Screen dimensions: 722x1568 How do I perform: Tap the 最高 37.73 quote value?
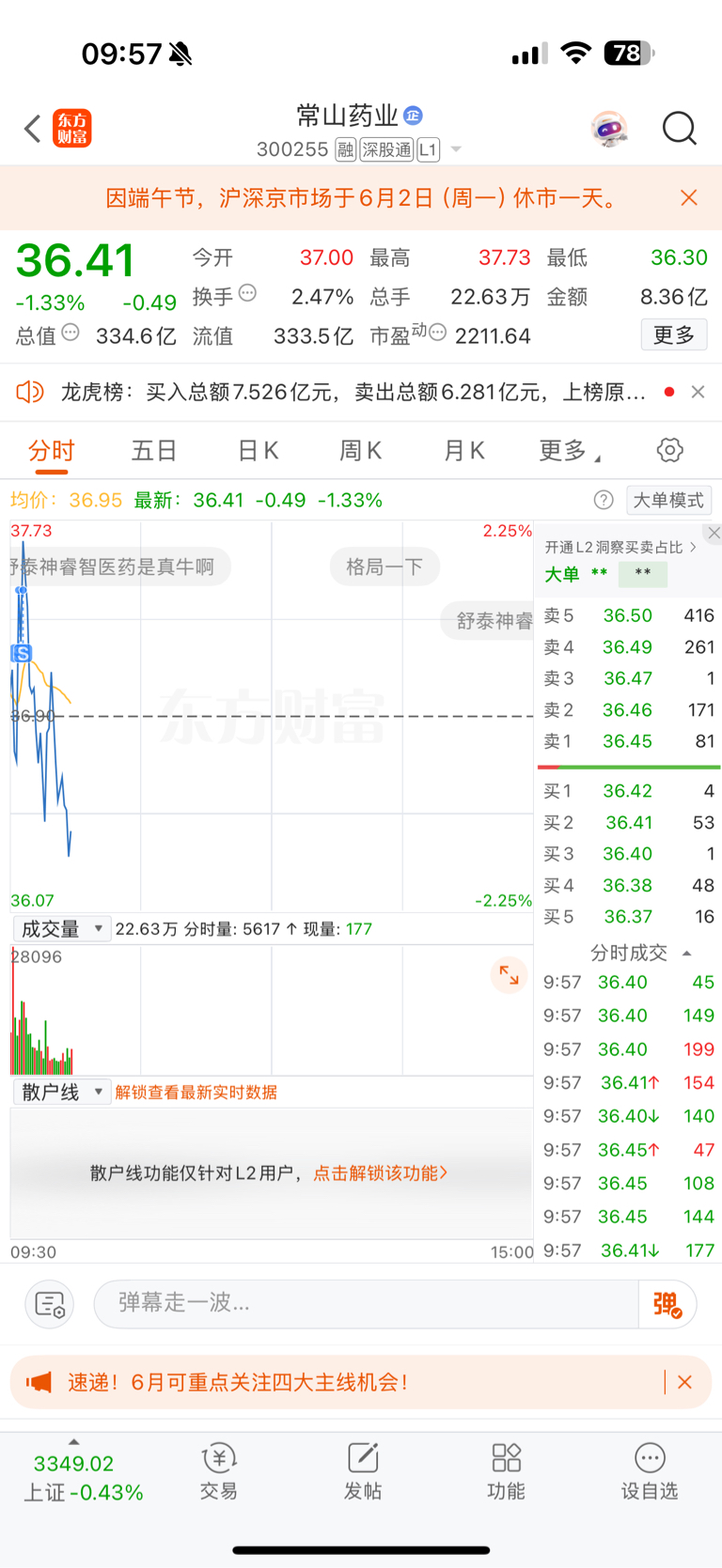505,257
